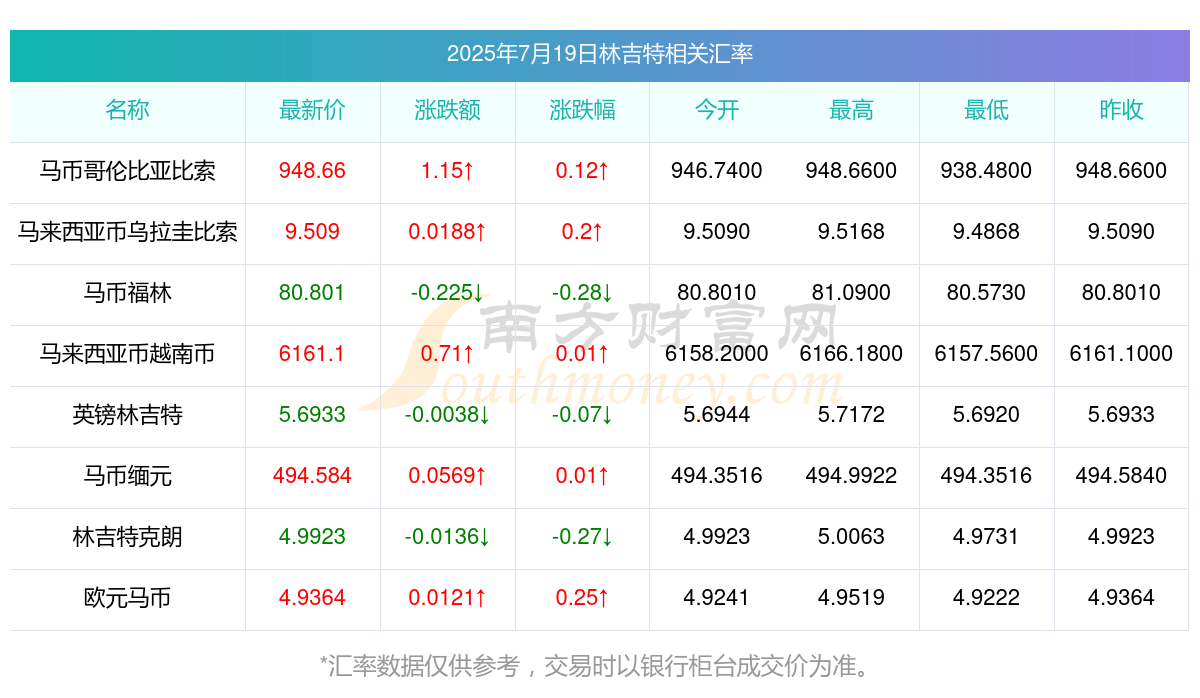
Task: Click the green latest price 4.9923
Action: point(312,537)
